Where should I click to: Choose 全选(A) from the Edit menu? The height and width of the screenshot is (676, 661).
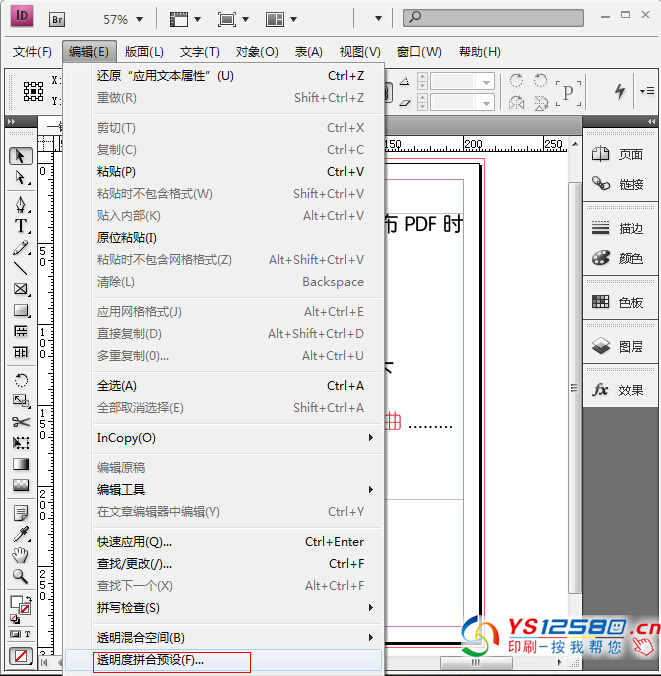click(117, 386)
